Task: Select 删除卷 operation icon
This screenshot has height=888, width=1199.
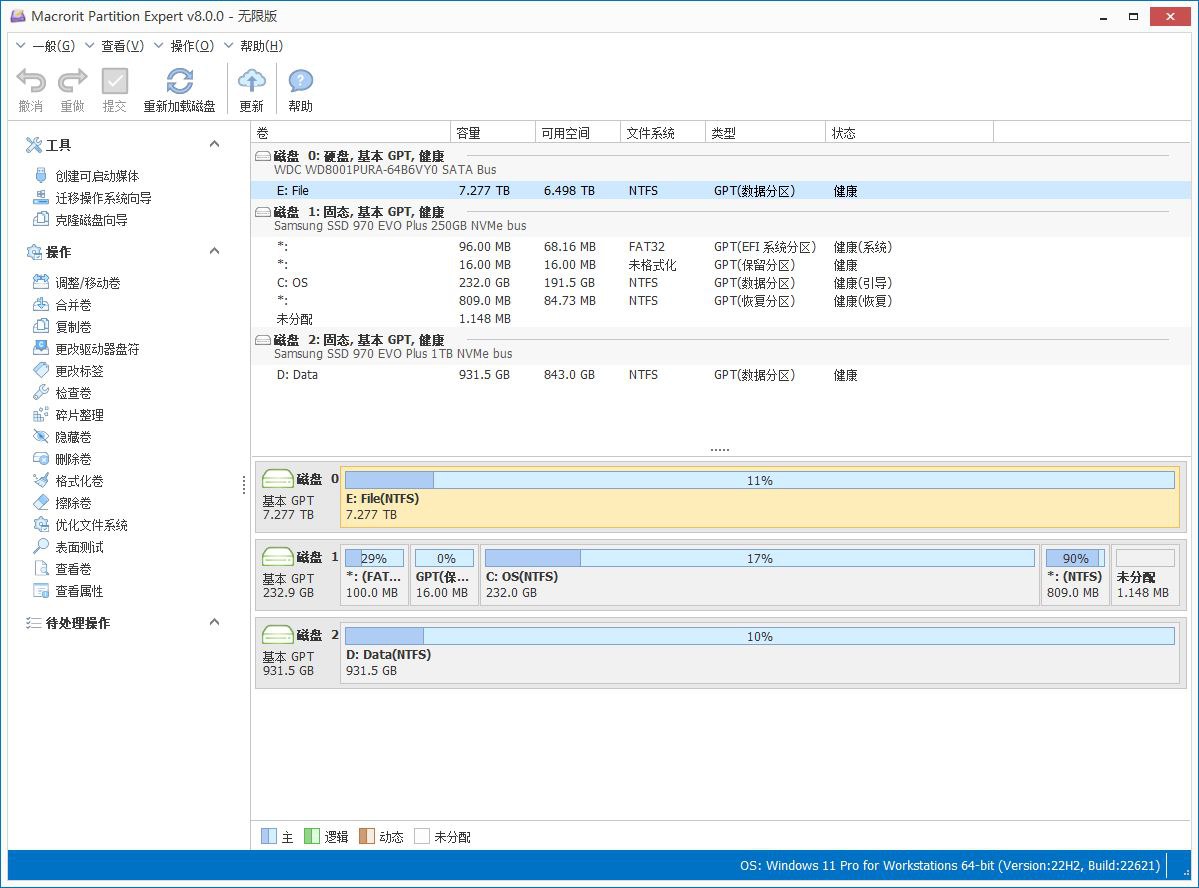Action: click(x=41, y=458)
